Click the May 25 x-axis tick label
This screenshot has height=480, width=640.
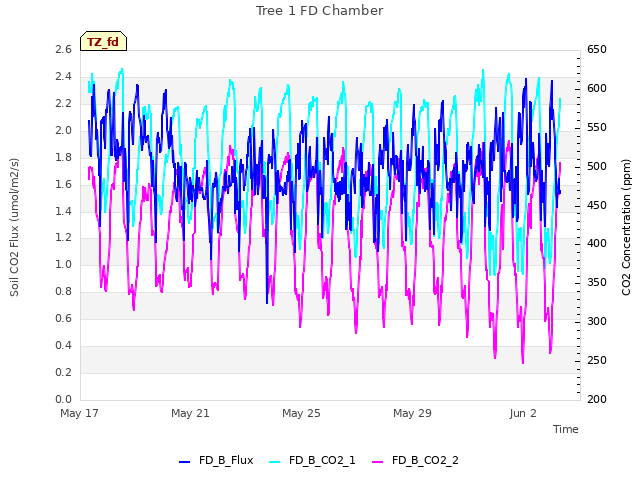(301, 413)
